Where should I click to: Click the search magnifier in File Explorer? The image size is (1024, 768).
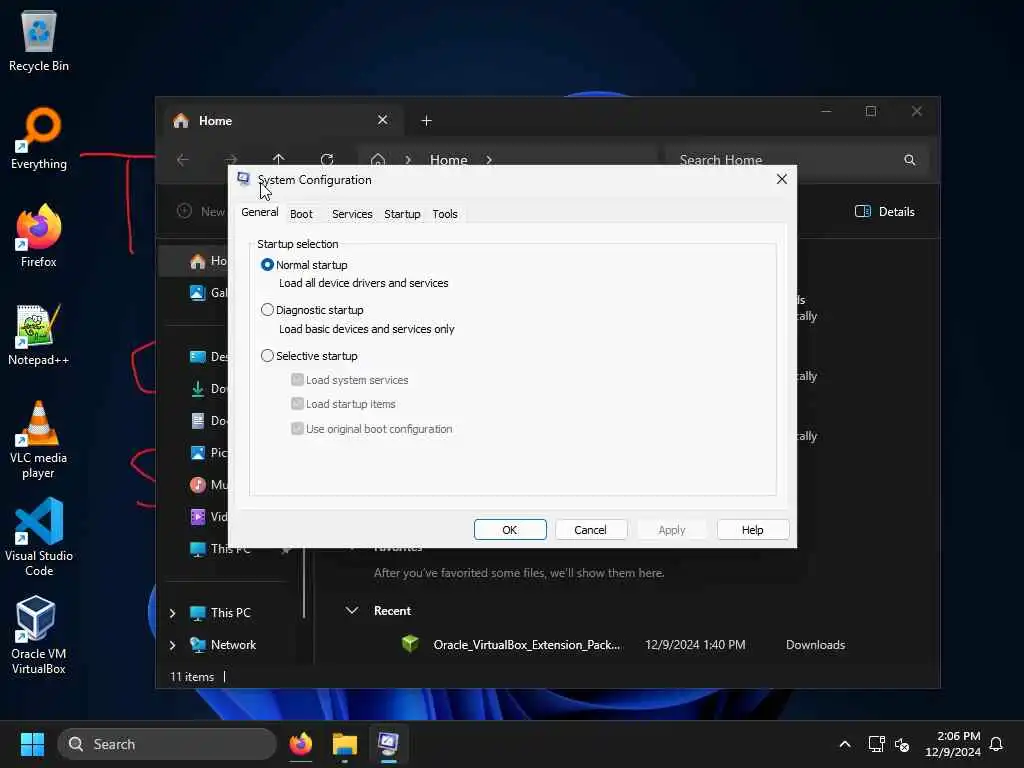point(909,160)
